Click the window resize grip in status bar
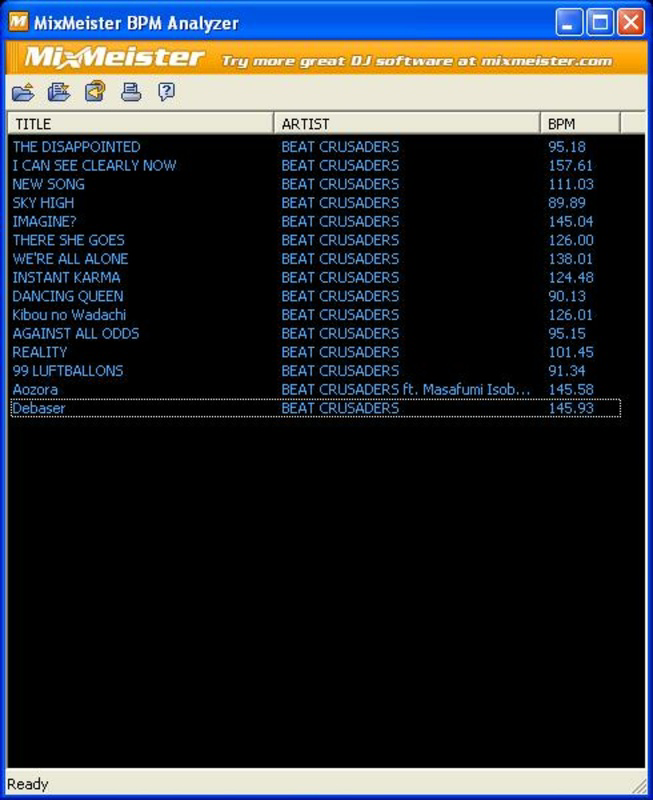 [x=638, y=785]
